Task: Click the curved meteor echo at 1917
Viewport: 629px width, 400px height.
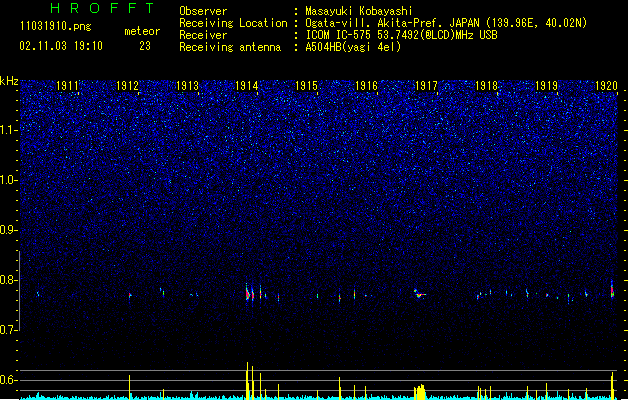Action: (419, 294)
